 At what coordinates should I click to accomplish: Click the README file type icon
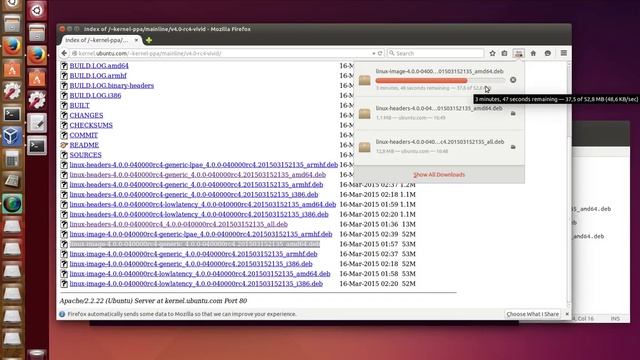[x=64, y=145]
